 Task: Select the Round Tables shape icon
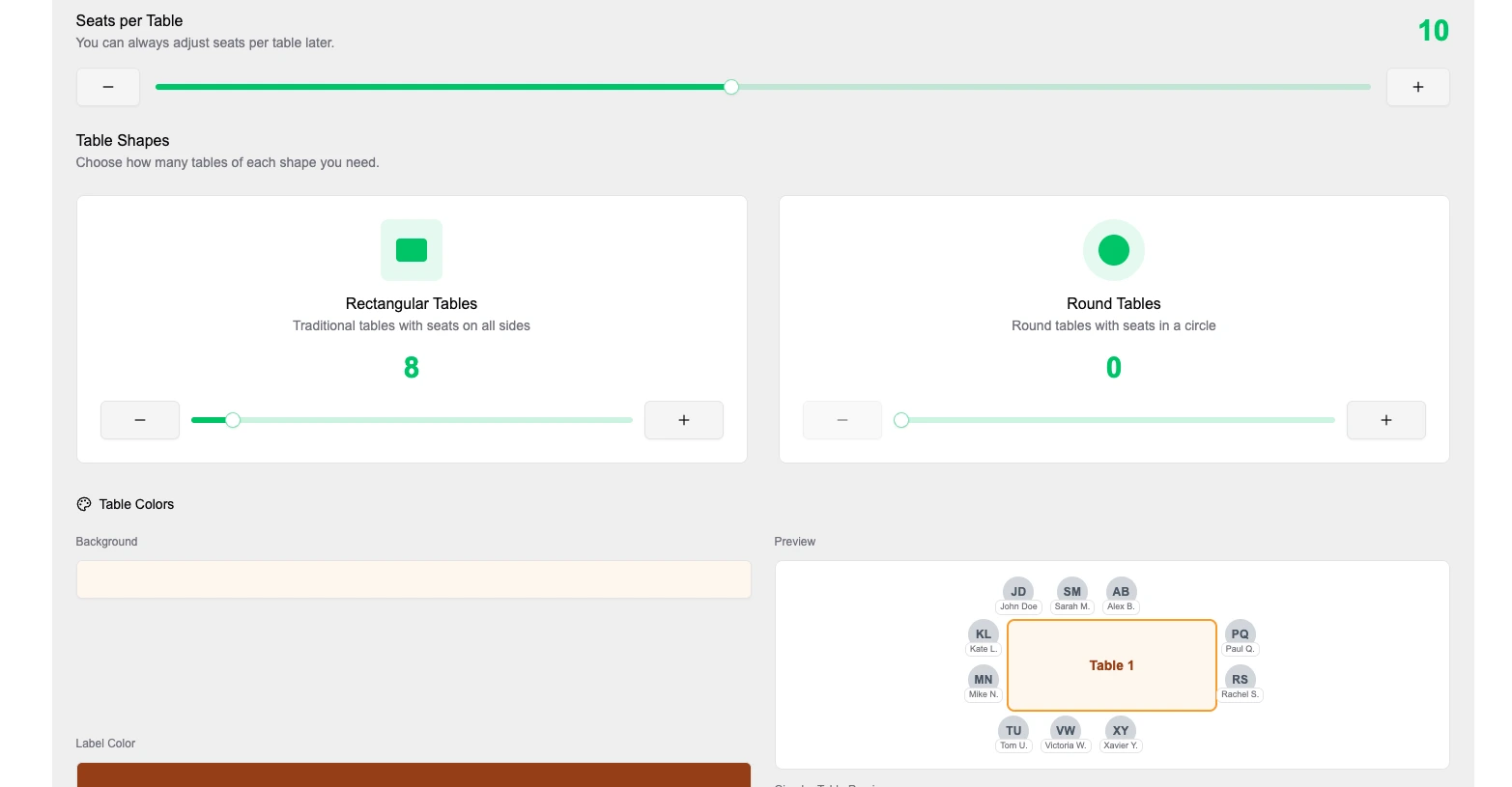click(x=1113, y=249)
